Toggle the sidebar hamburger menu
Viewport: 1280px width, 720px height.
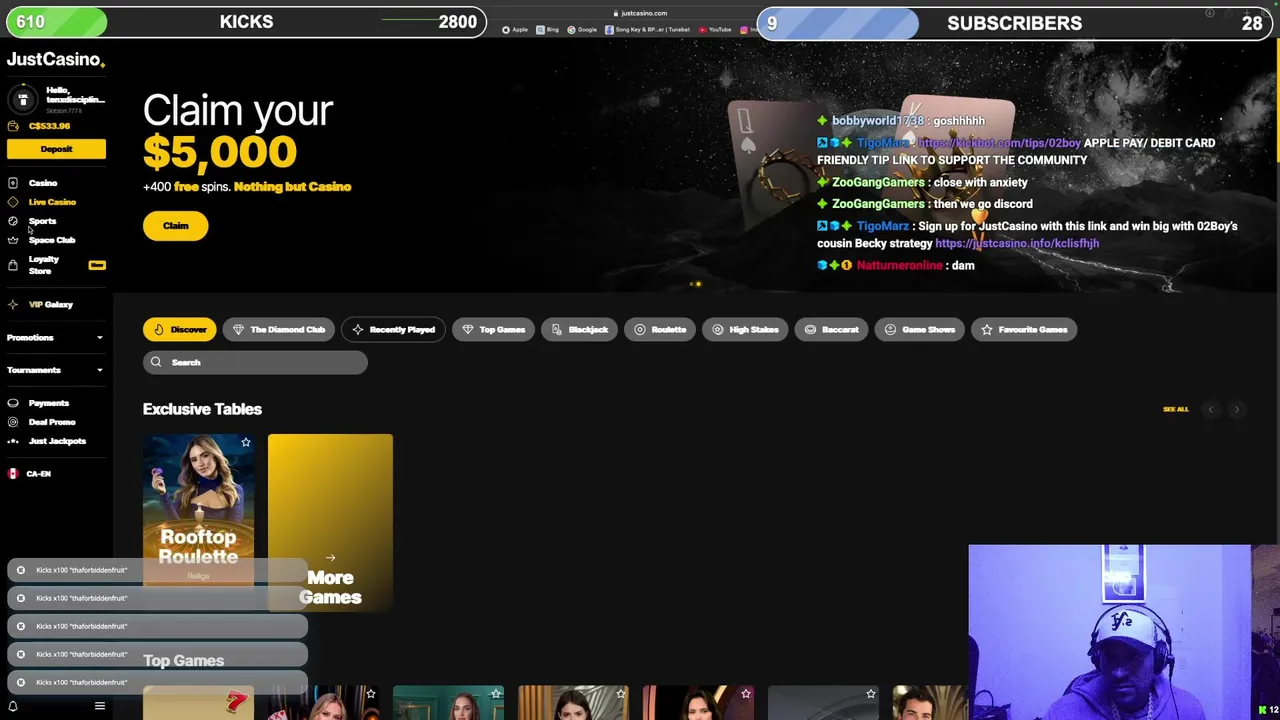pos(99,706)
